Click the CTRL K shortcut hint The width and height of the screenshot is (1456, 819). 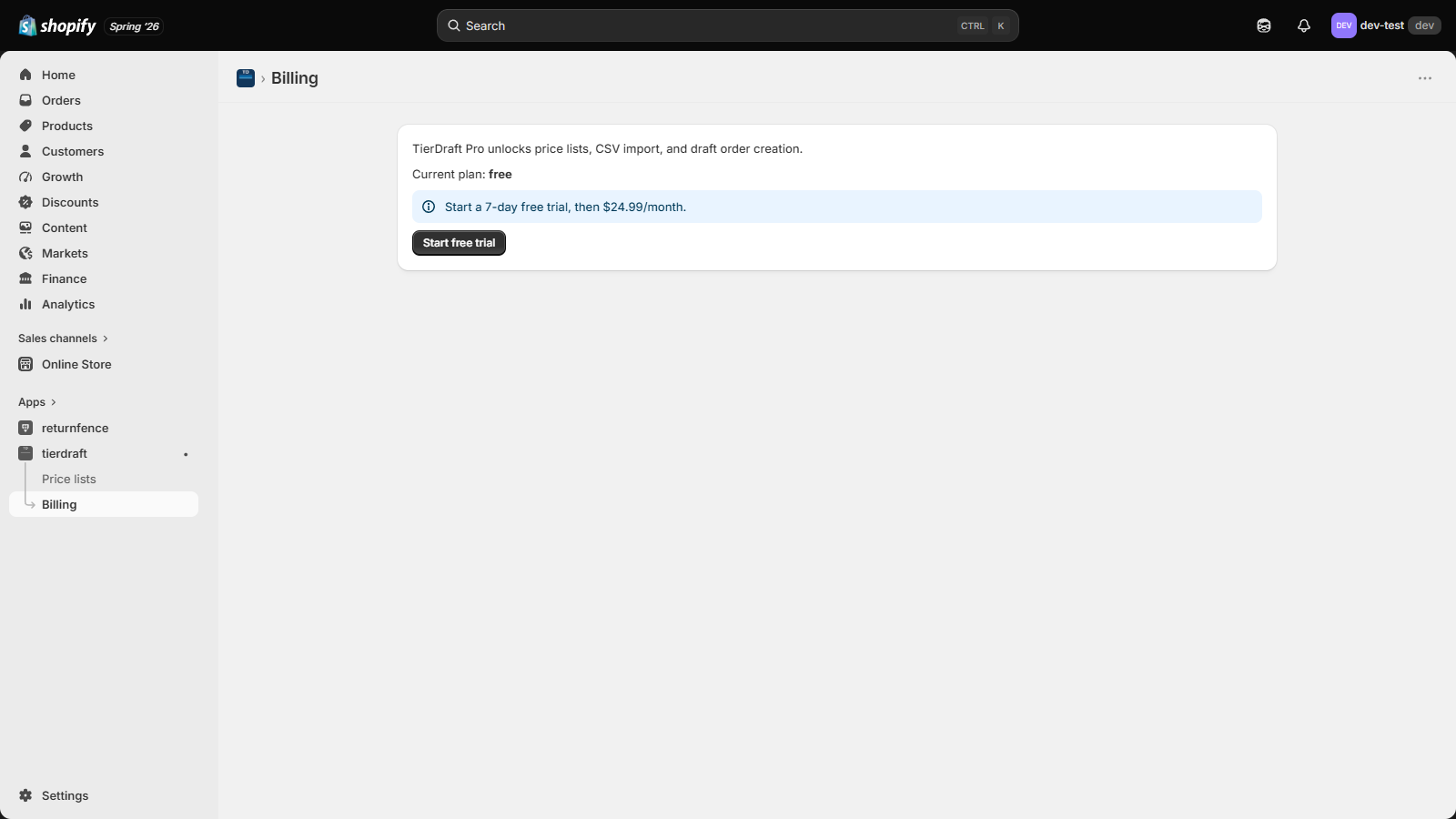point(984,25)
